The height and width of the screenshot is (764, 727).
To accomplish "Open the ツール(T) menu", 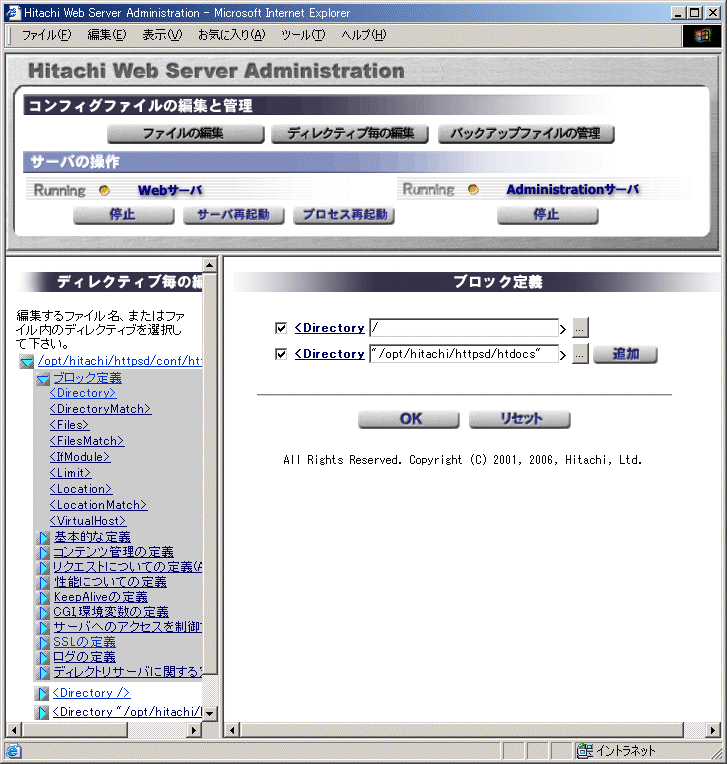I will point(303,35).
